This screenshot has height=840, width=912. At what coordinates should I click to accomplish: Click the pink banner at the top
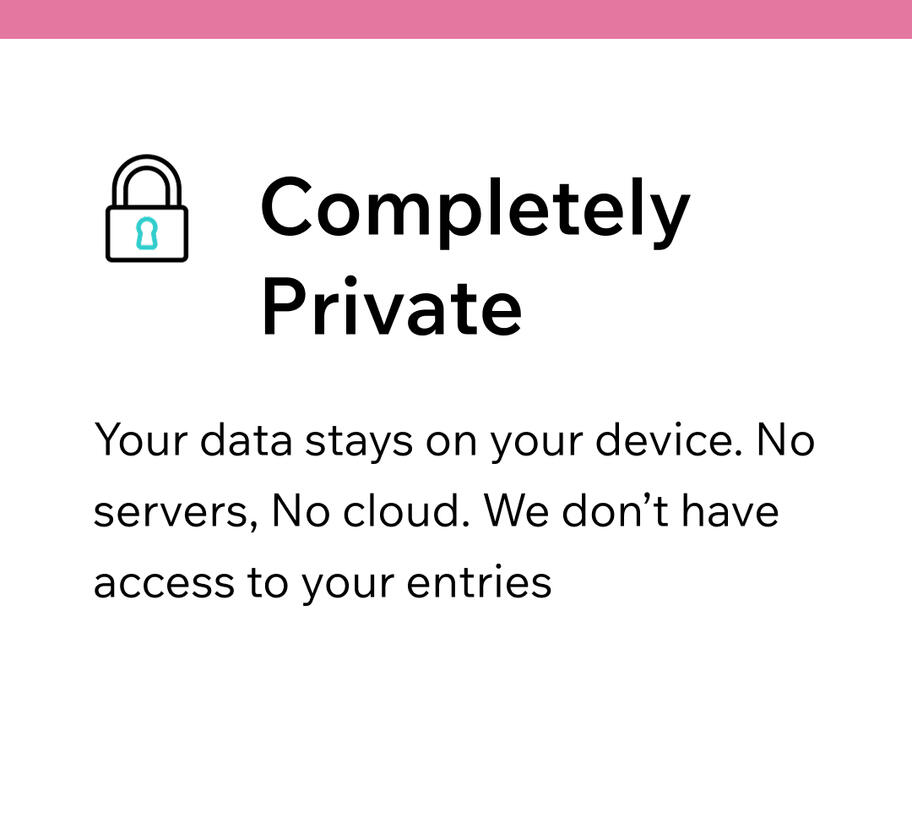456,19
